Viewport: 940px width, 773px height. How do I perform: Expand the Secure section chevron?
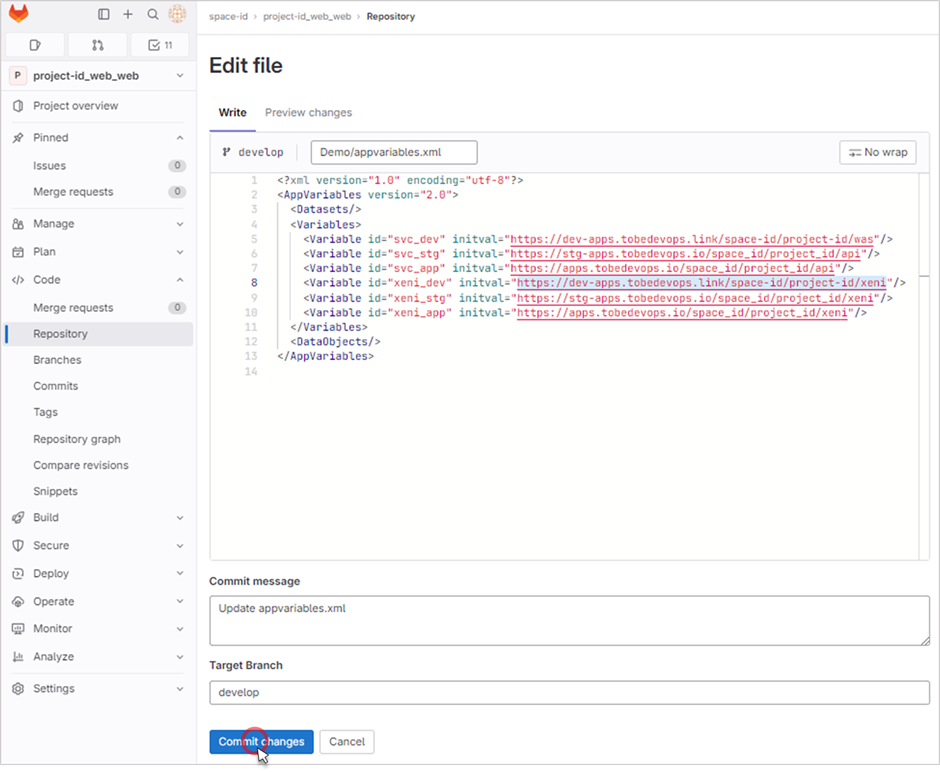pyautogui.click(x=180, y=546)
